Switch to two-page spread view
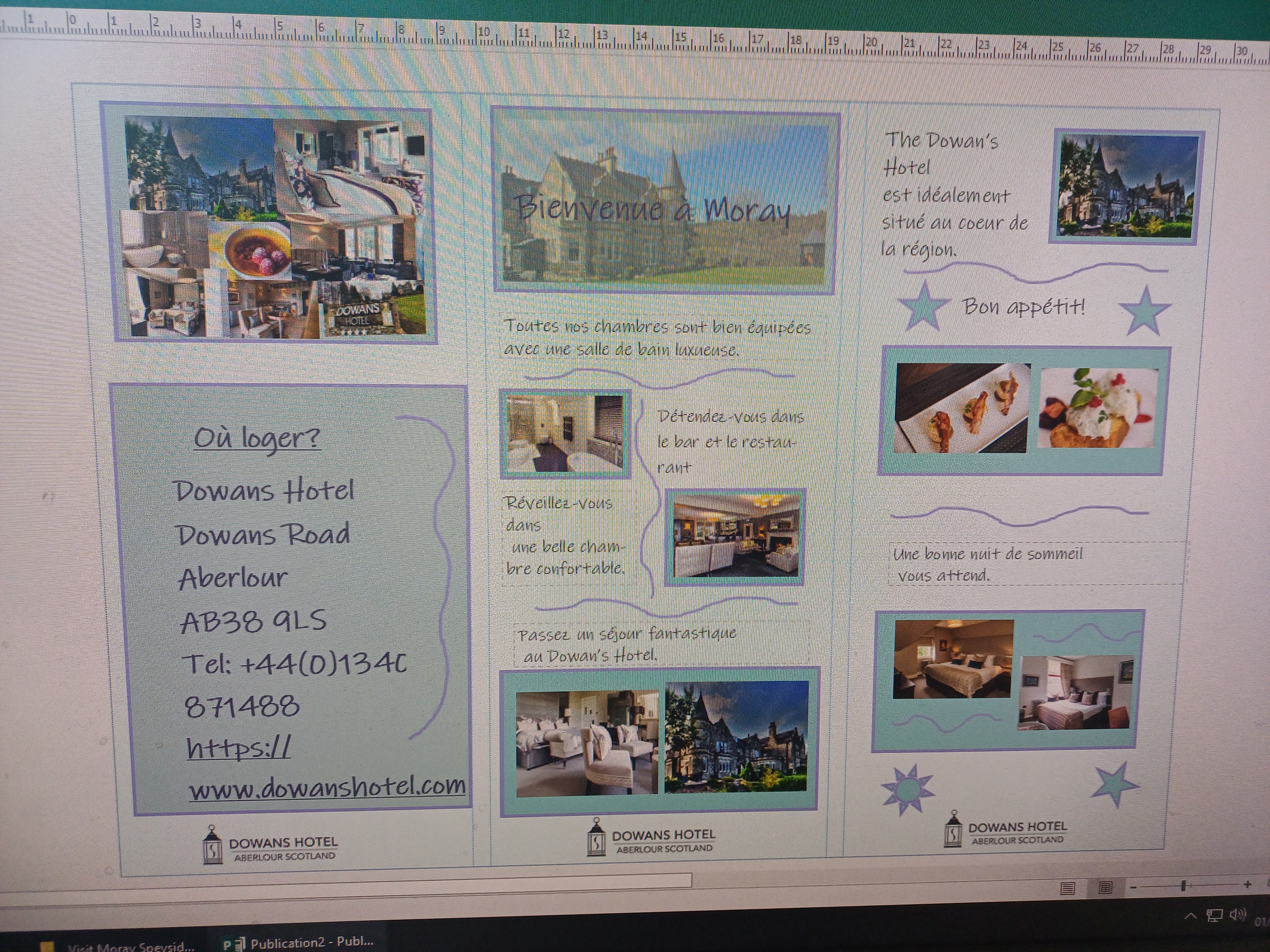The height and width of the screenshot is (952, 1270). (x=1105, y=888)
